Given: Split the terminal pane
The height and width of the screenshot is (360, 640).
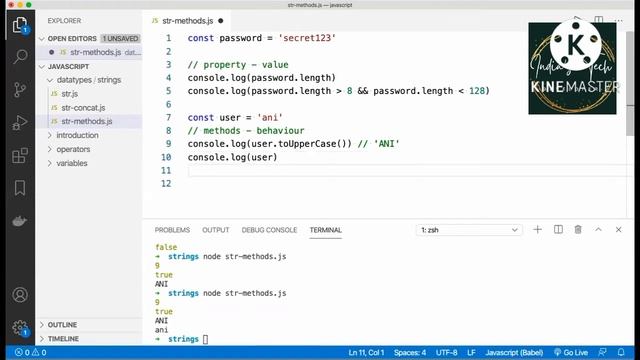Looking at the screenshot, I should coord(558,230).
